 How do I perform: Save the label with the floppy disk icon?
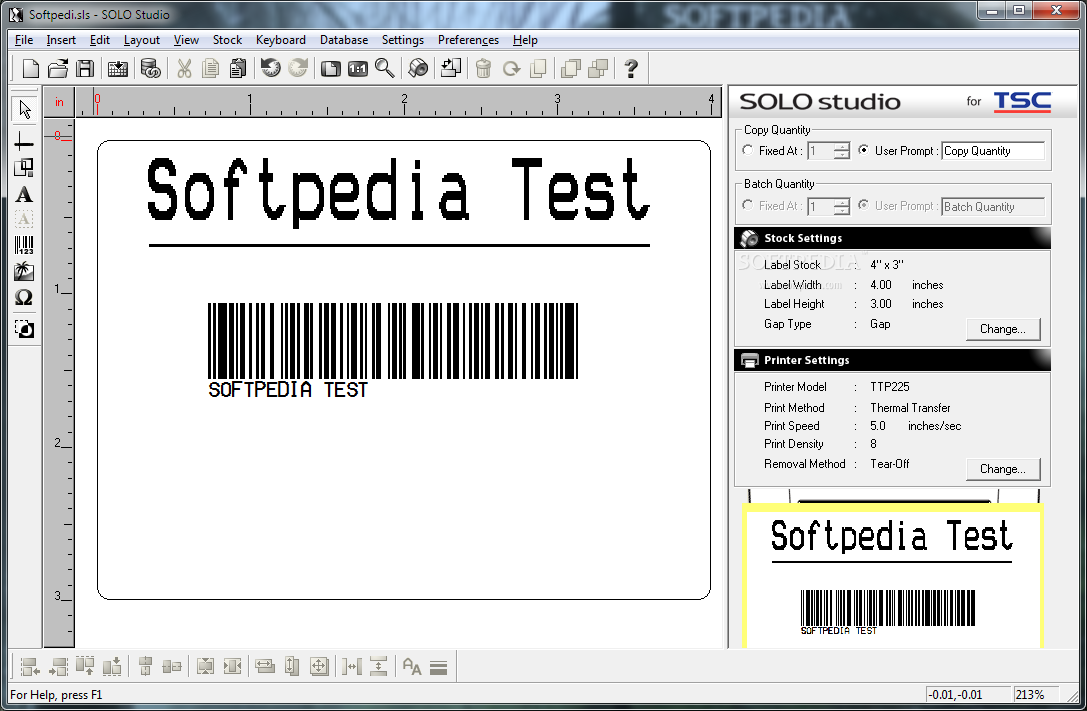(85, 68)
